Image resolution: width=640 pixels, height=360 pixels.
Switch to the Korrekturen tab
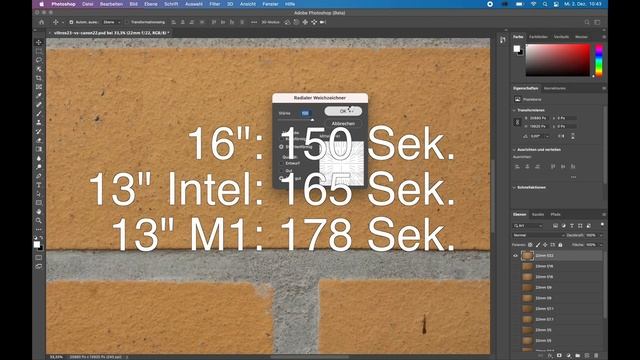coord(555,88)
